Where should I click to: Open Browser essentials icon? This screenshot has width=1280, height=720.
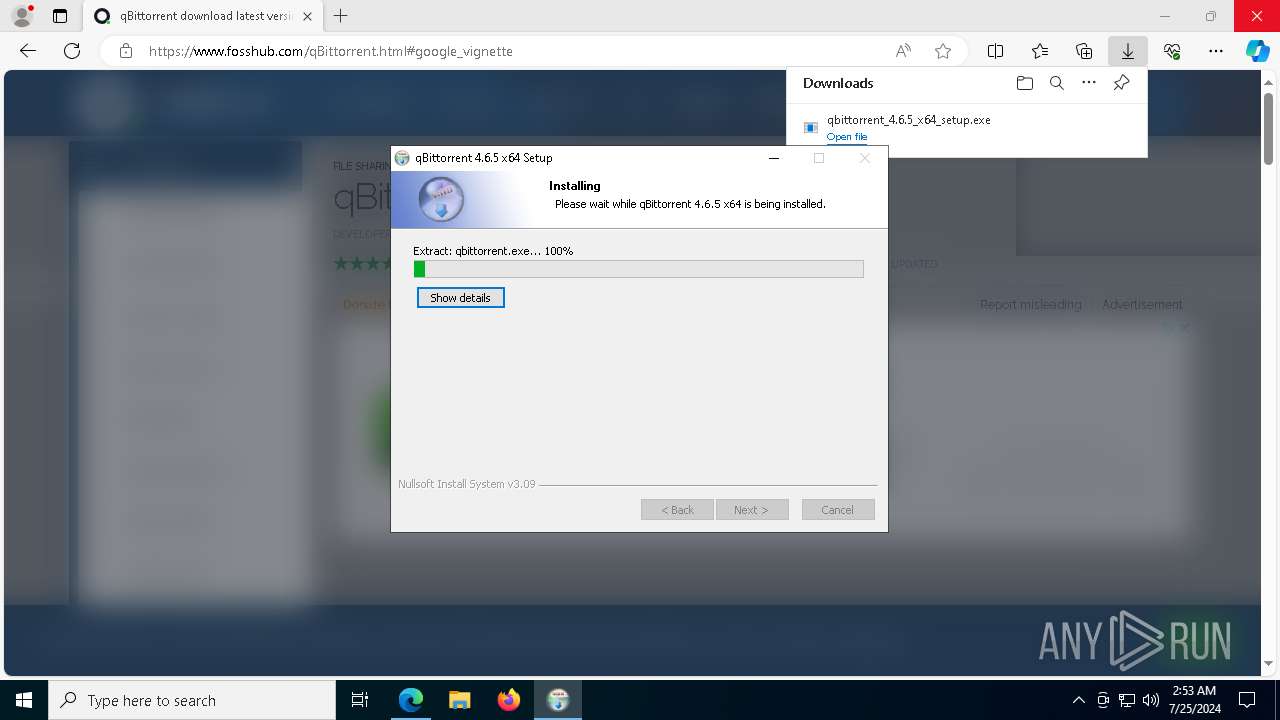[x=1172, y=51]
